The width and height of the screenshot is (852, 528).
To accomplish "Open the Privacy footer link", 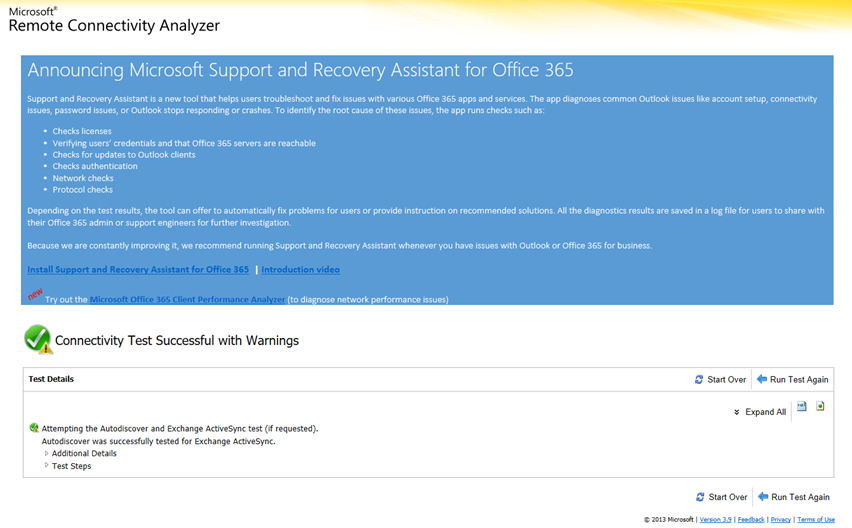I will coord(781,520).
